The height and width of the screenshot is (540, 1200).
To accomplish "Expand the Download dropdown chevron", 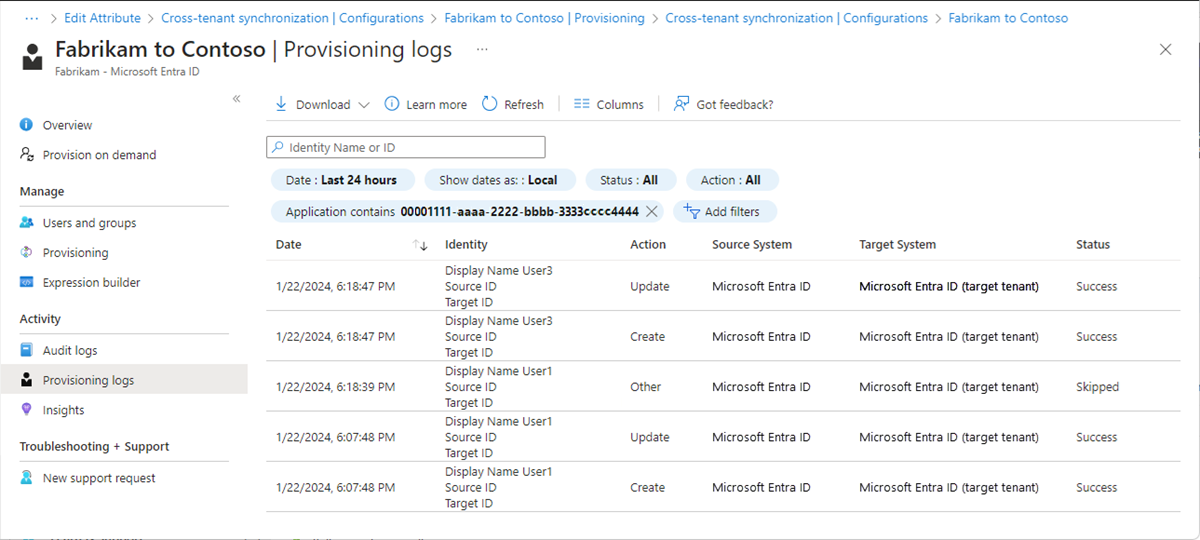I will (363, 105).
